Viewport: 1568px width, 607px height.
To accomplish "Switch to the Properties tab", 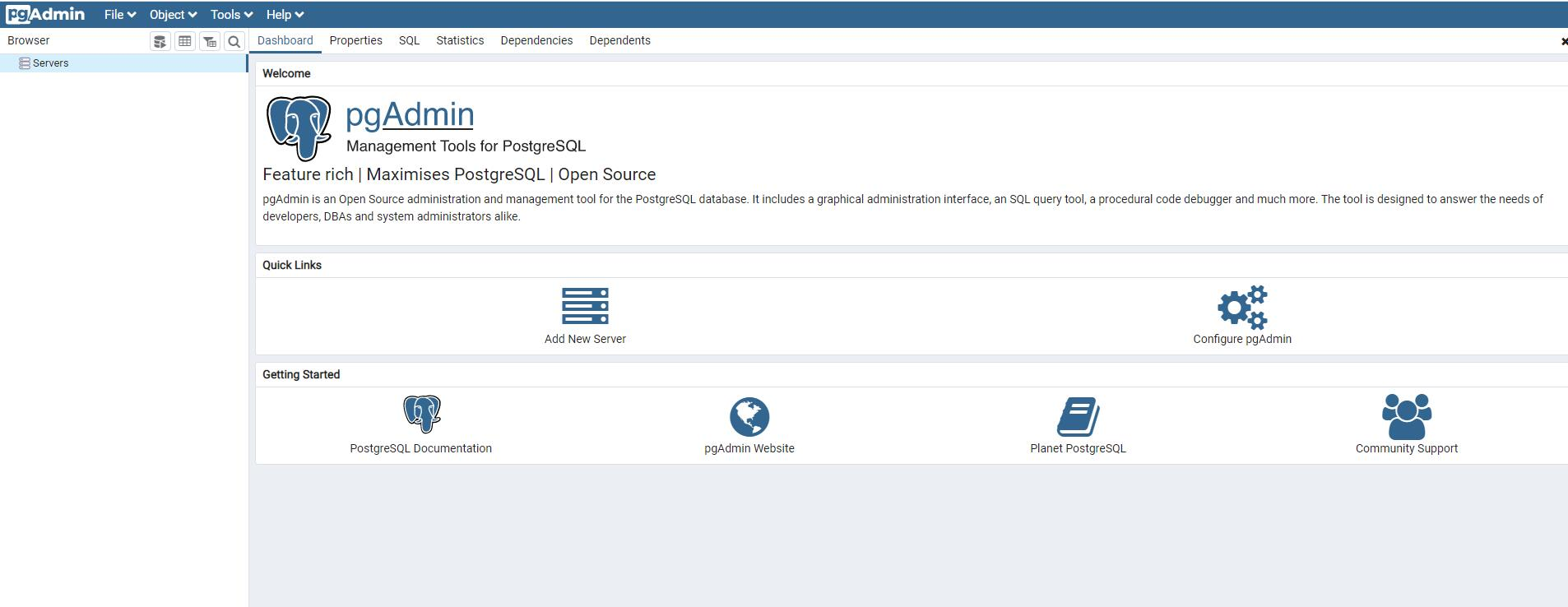I will coord(356,40).
